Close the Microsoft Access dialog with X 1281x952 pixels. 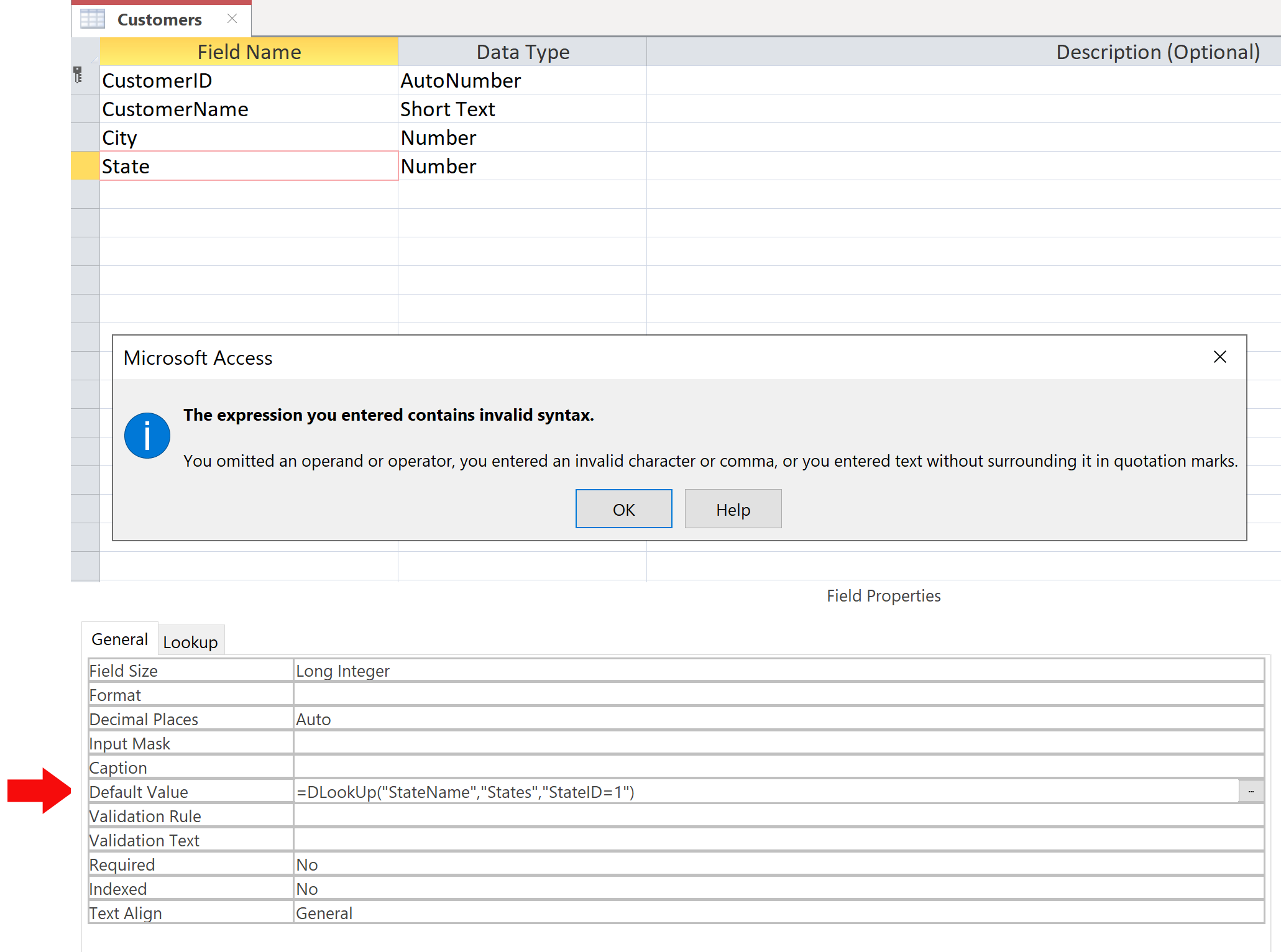click(x=1219, y=357)
